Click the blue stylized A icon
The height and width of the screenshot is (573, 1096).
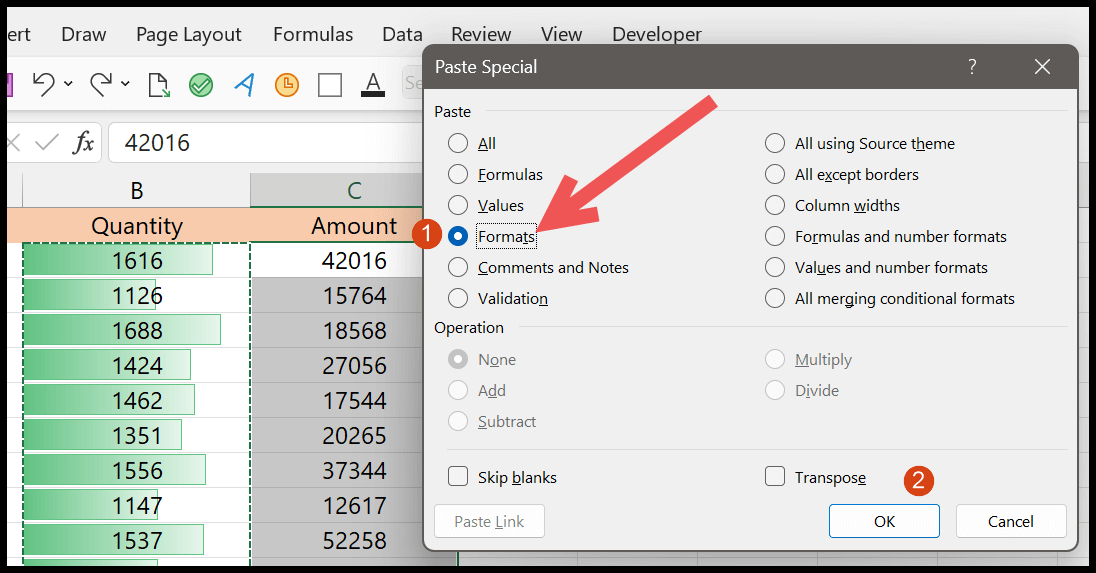point(244,85)
